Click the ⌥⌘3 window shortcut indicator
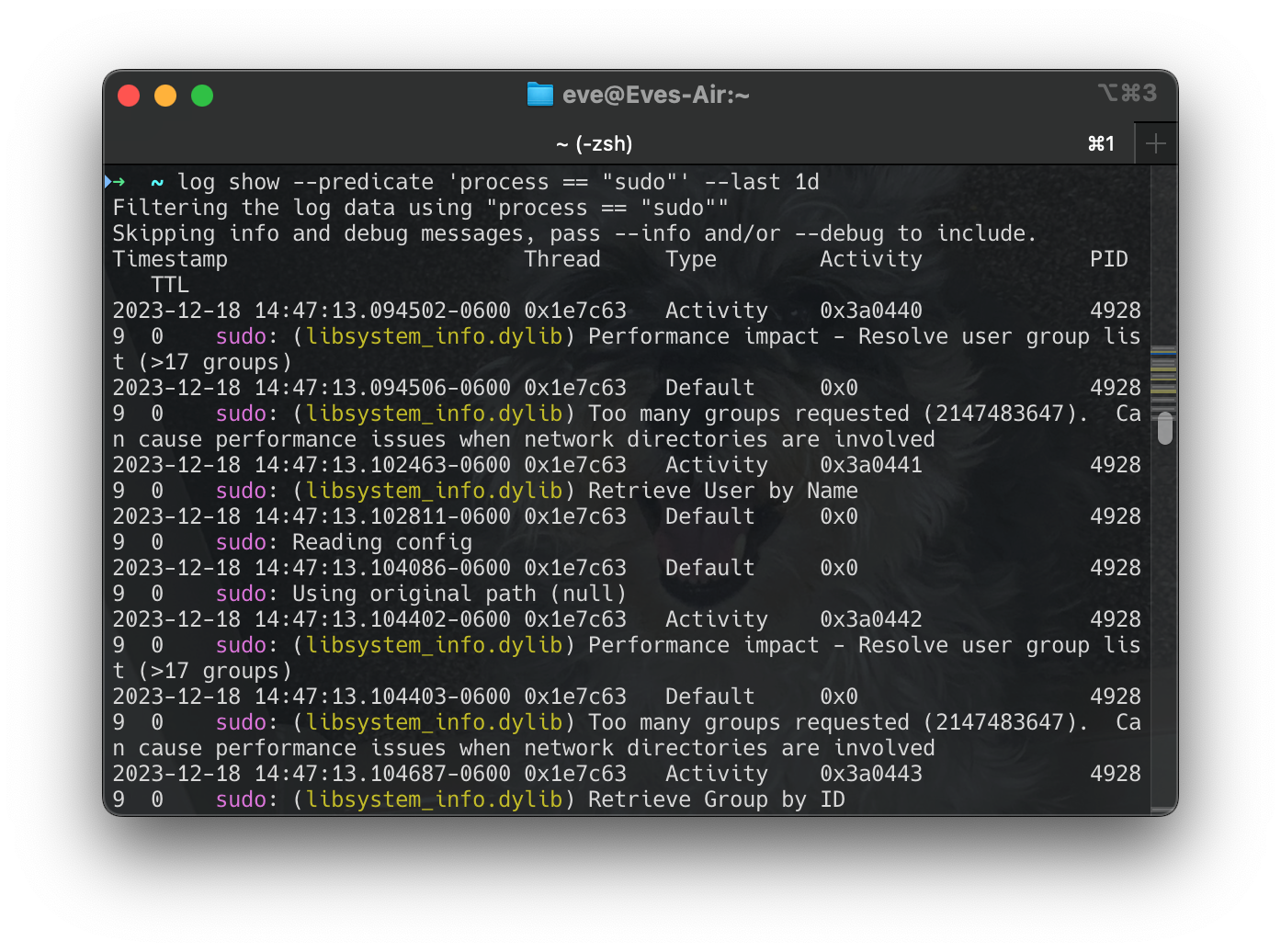Screen dimensions: 1281x952 point(1129,93)
